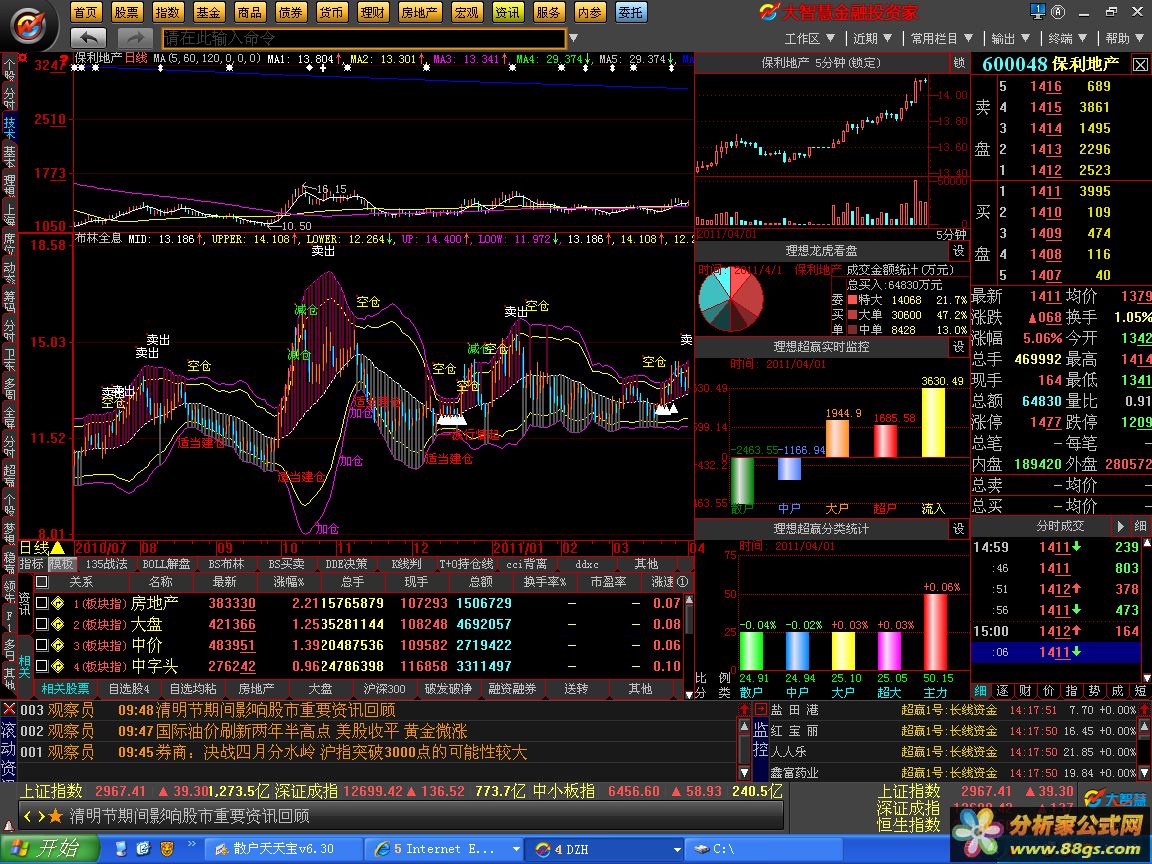Screen dimensions: 1152x864
Task: Open the 资讯 top menu tab
Action: click(x=507, y=12)
